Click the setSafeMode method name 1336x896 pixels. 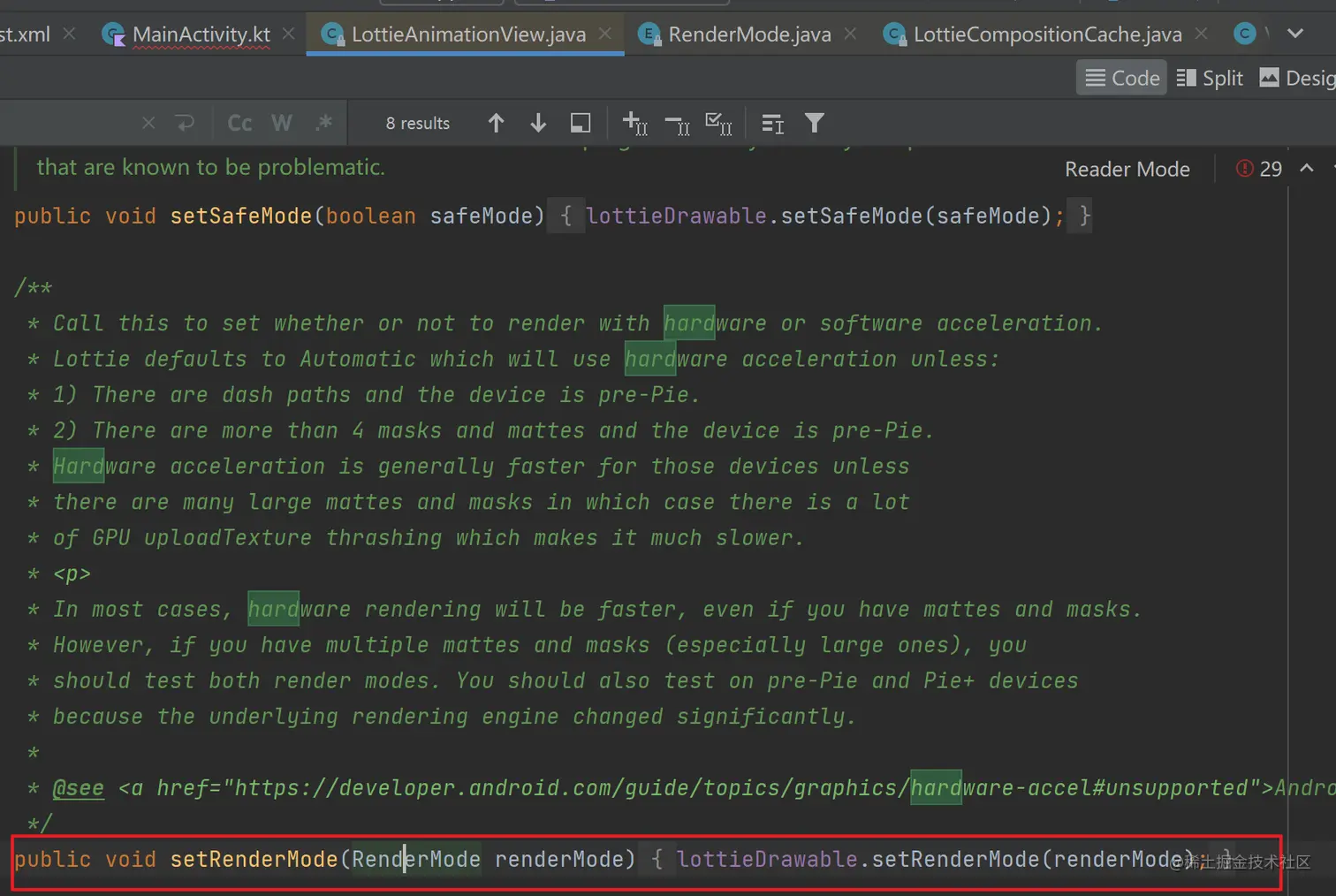click(240, 216)
